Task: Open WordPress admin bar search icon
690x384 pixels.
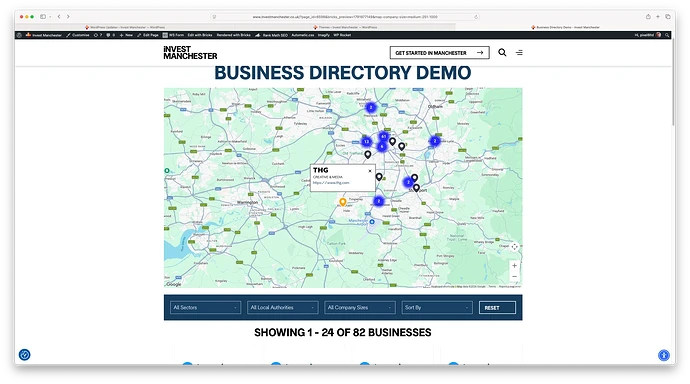Action: coord(667,35)
